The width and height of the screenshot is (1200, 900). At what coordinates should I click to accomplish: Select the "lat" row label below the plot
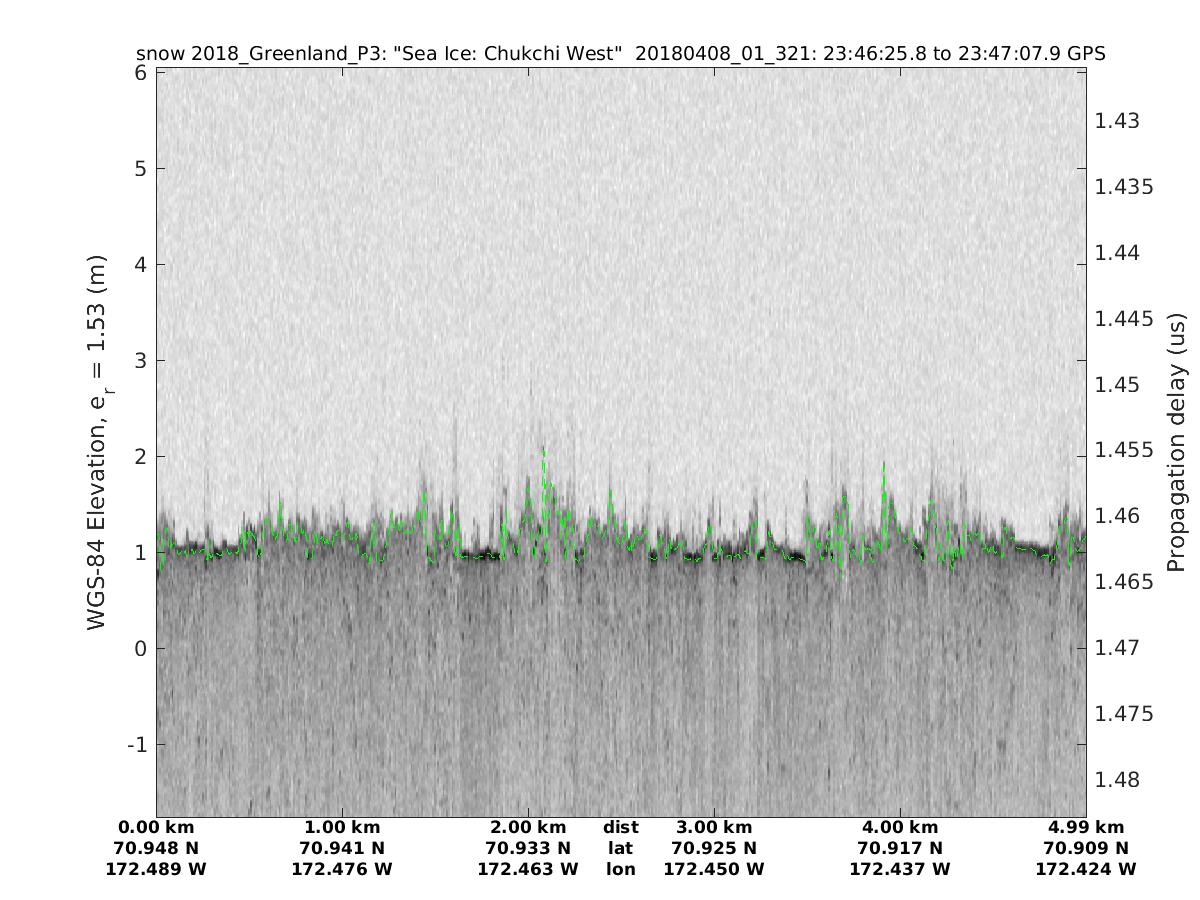coord(620,848)
